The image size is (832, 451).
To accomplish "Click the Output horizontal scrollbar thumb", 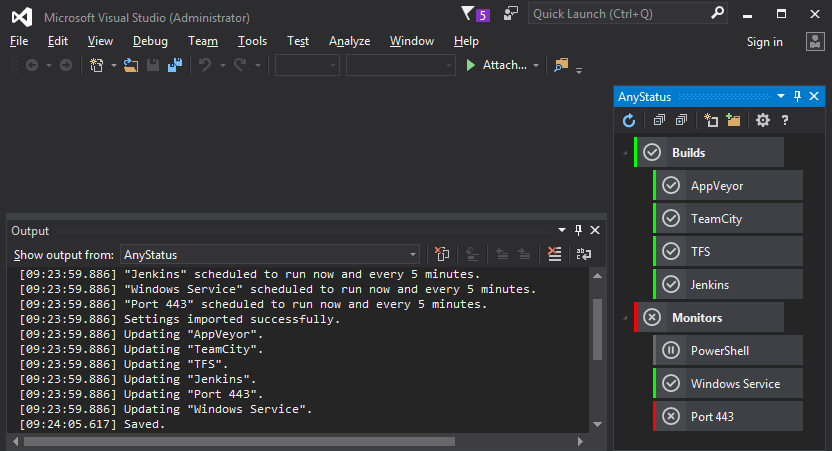I will tap(240, 440).
